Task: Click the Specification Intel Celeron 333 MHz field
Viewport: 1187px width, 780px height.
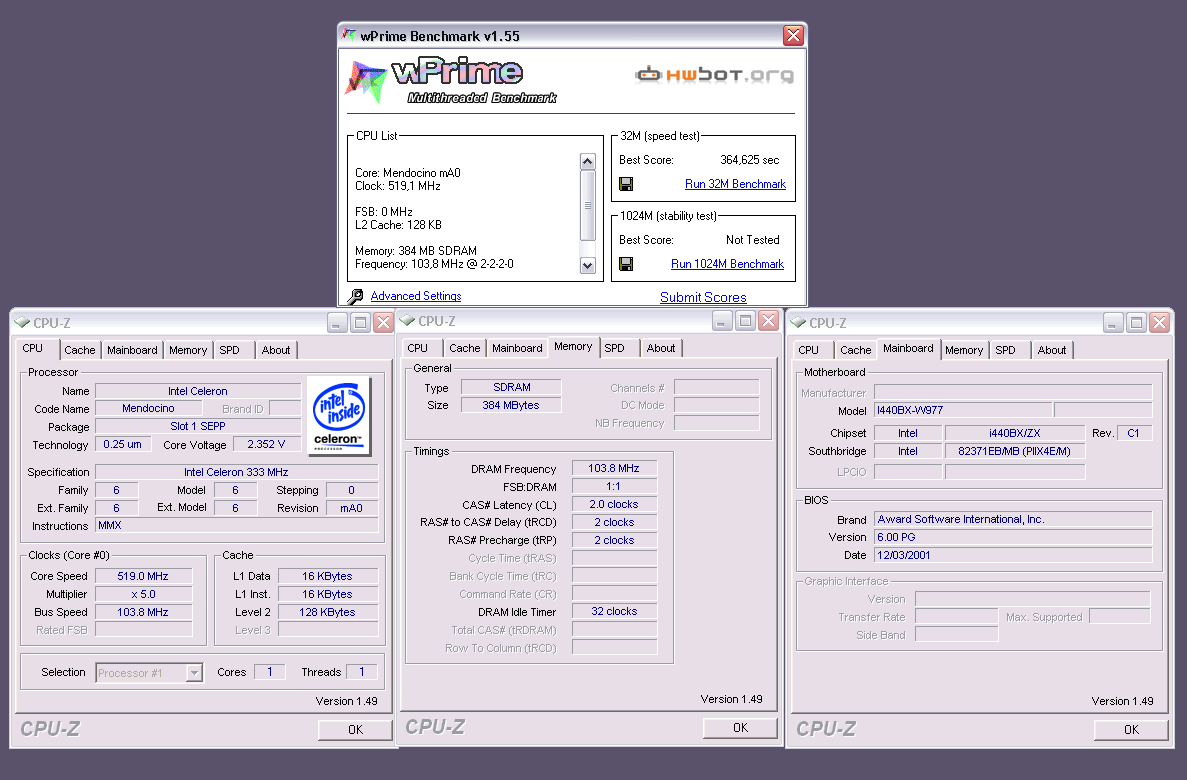Action: (x=236, y=472)
